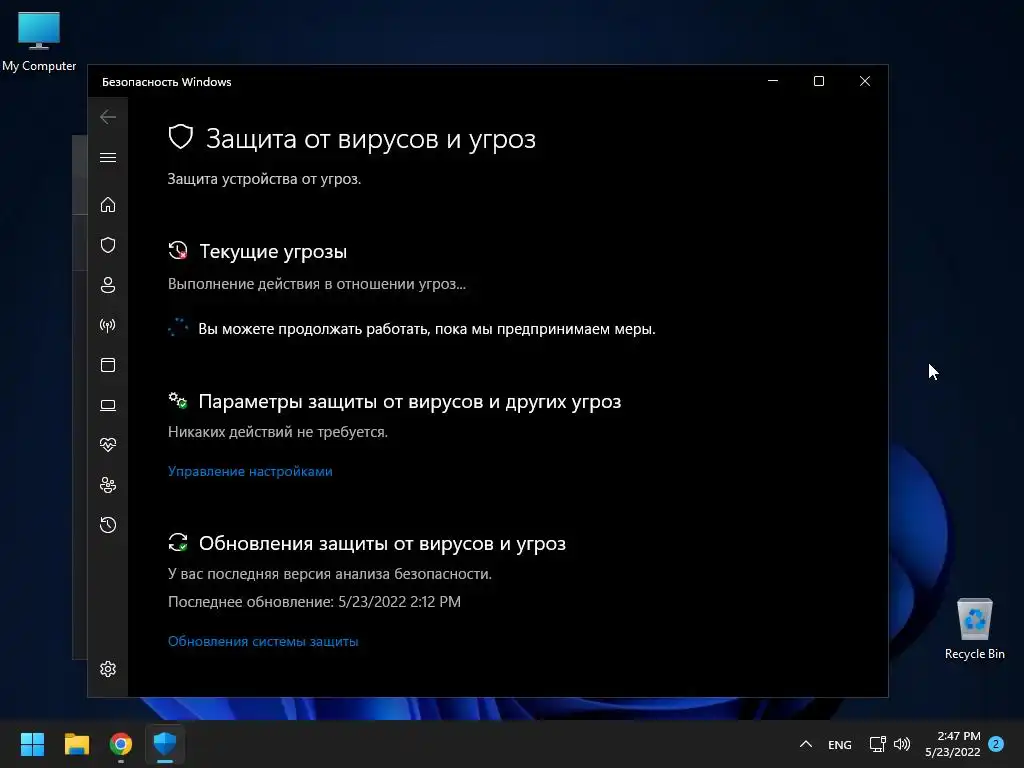Click the Текущие угрозы history icon

click(178, 251)
